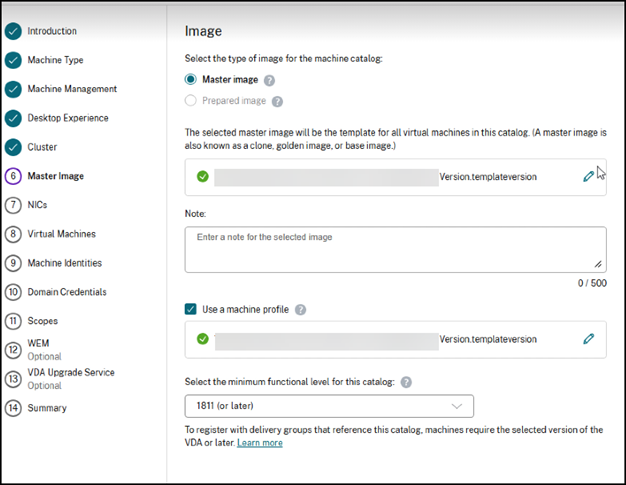Click help icon next to minimum functional level
This screenshot has width=626, height=485.
tap(406, 382)
